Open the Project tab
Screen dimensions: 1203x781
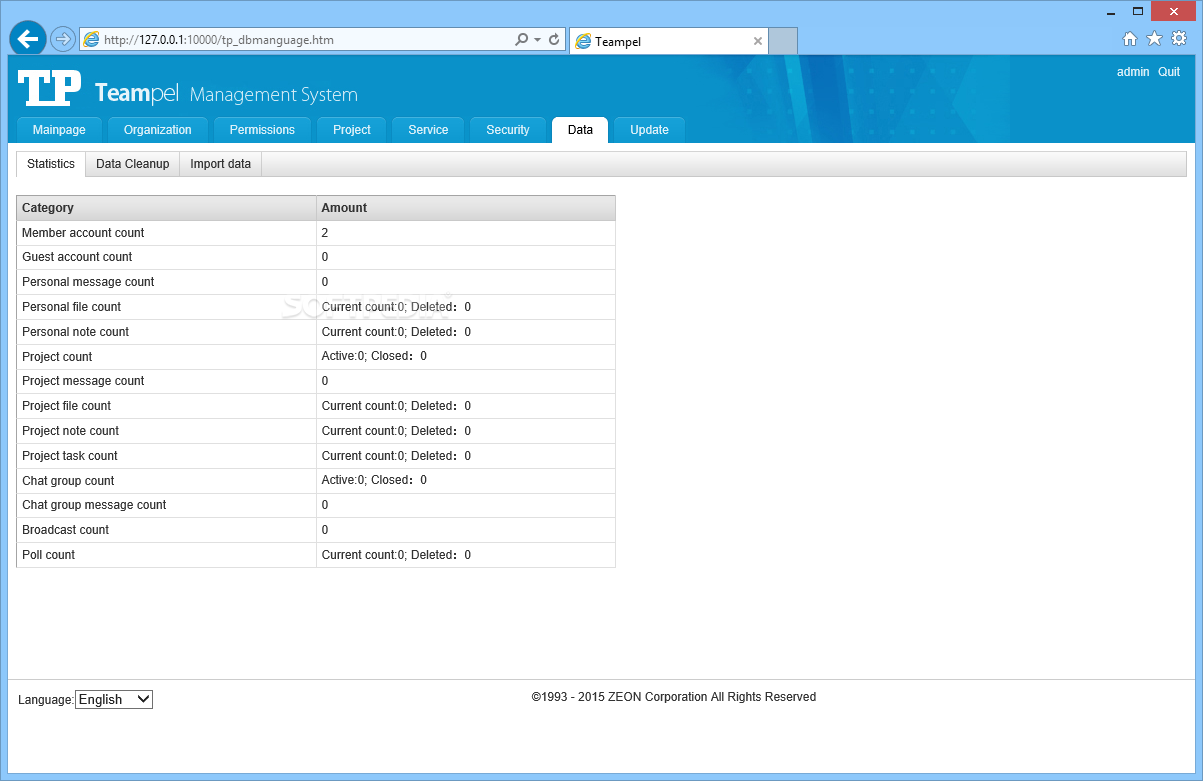pyautogui.click(x=352, y=130)
